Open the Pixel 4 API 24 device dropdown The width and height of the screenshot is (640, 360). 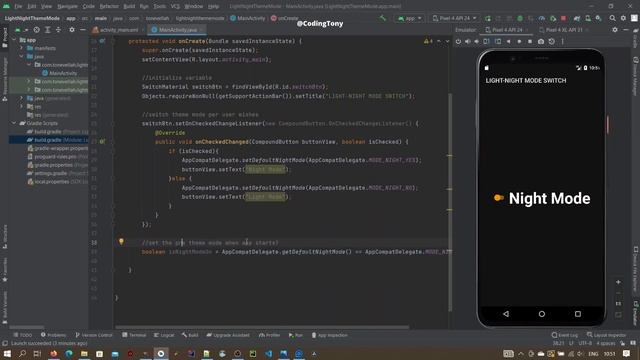tap(454, 18)
